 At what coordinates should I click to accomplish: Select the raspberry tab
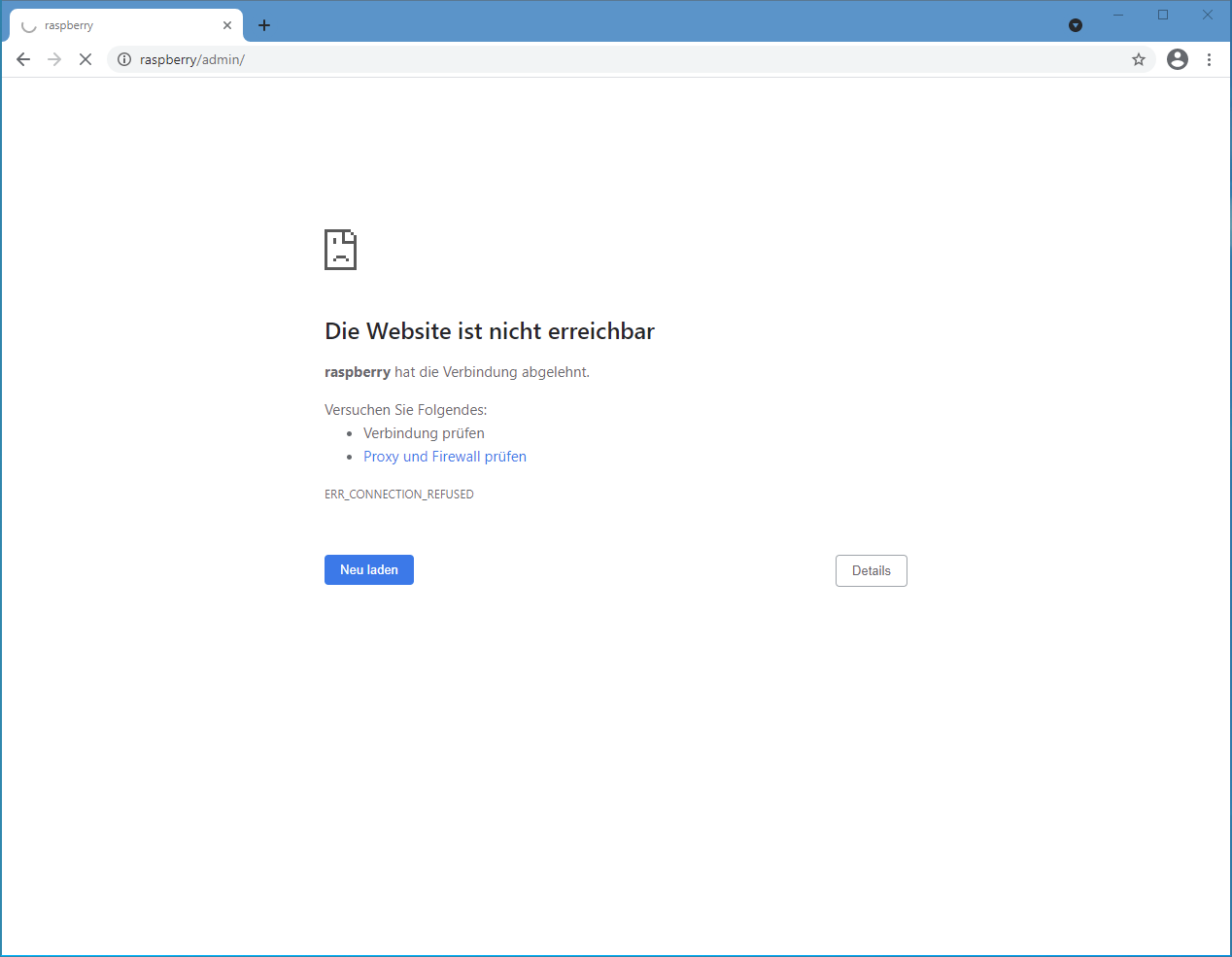[117, 25]
